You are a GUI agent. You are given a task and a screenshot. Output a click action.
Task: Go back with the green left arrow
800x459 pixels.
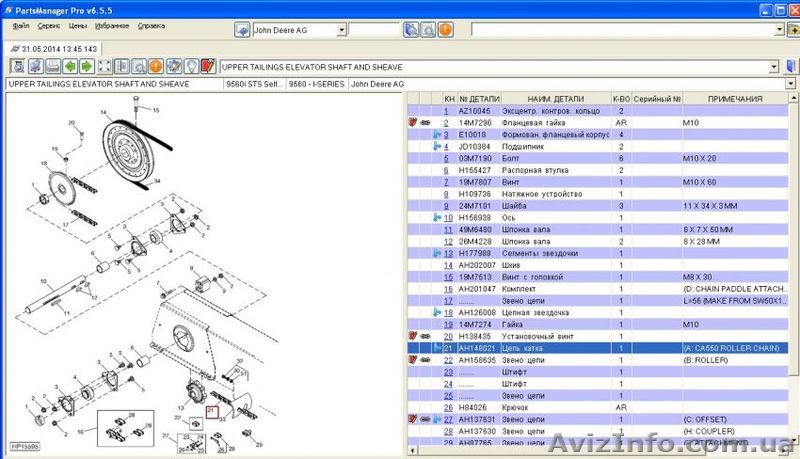click(x=71, y=66)
